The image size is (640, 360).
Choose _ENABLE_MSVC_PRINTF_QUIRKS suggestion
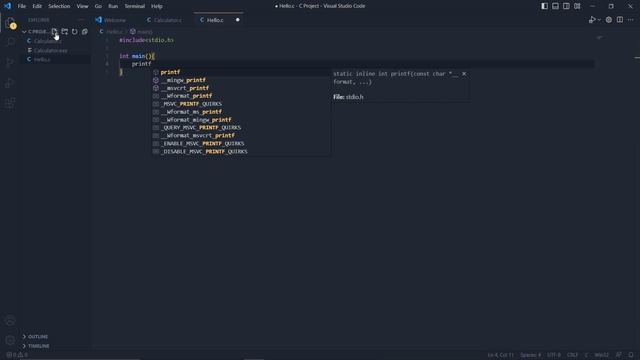[241, 144]
